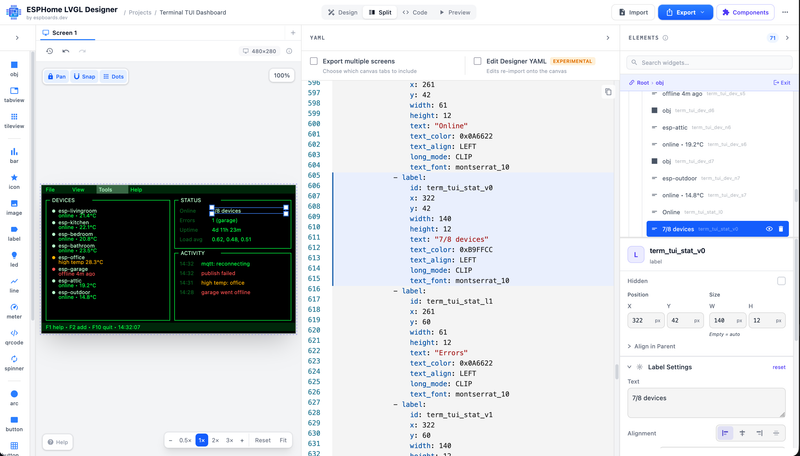The height and width of the screenshot is (456, 800).
Task: Select the meter widget icon
Action: point(14,311)
